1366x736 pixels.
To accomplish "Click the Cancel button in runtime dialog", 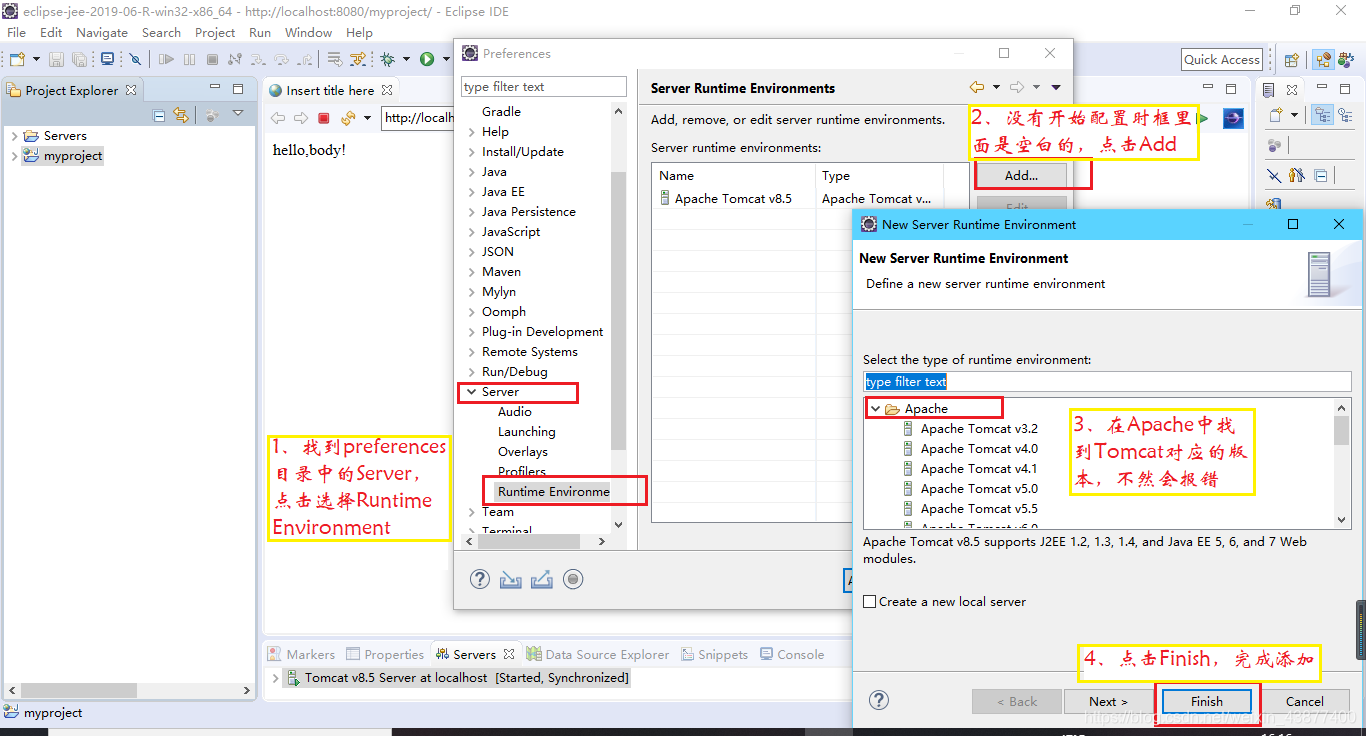I will pyautogui.click(x=1305, y=701).
